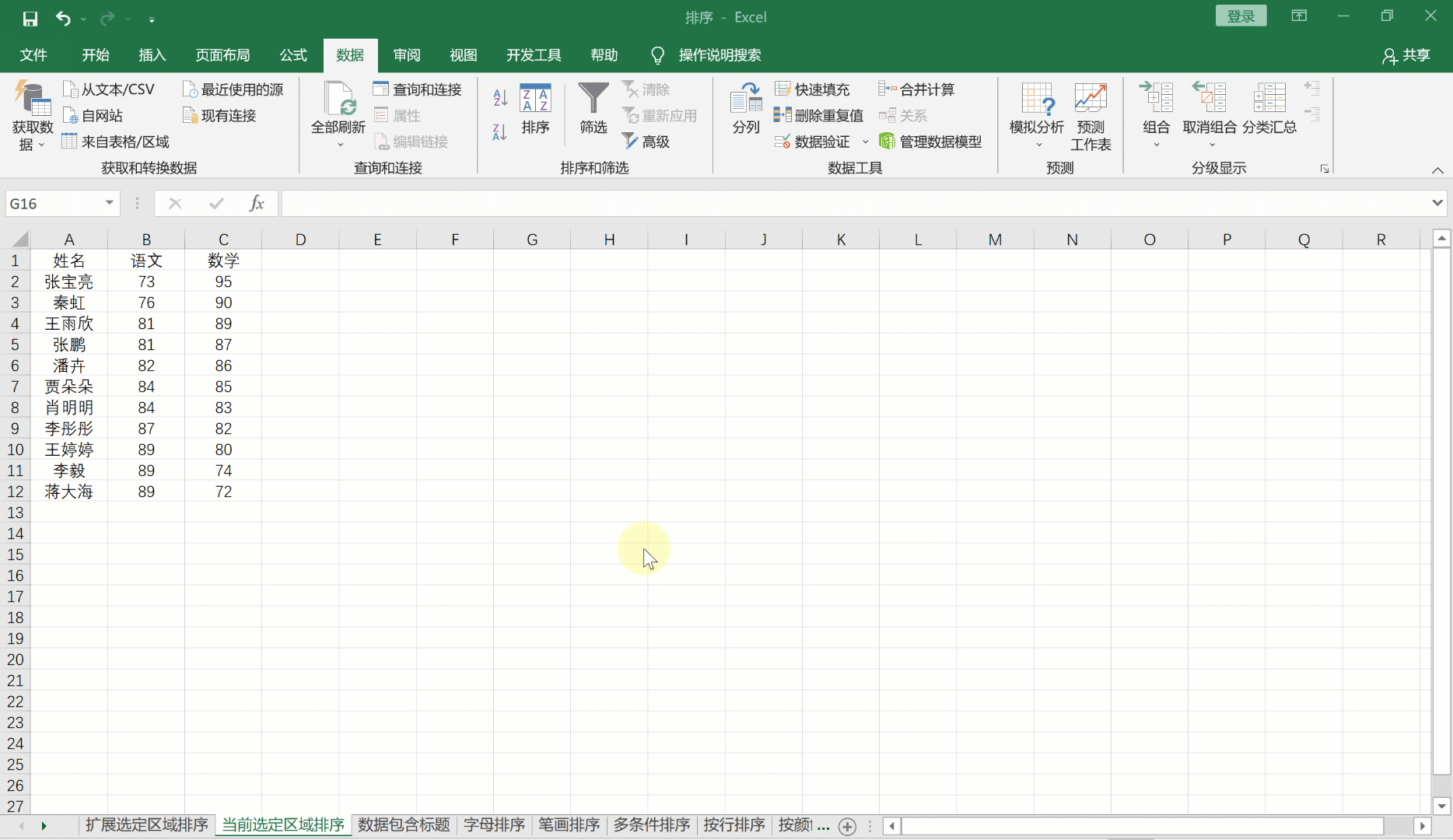Screen dimensions: 1453x840
Task: Select the cell containing 蒋大海
Action: click(68, 492)
